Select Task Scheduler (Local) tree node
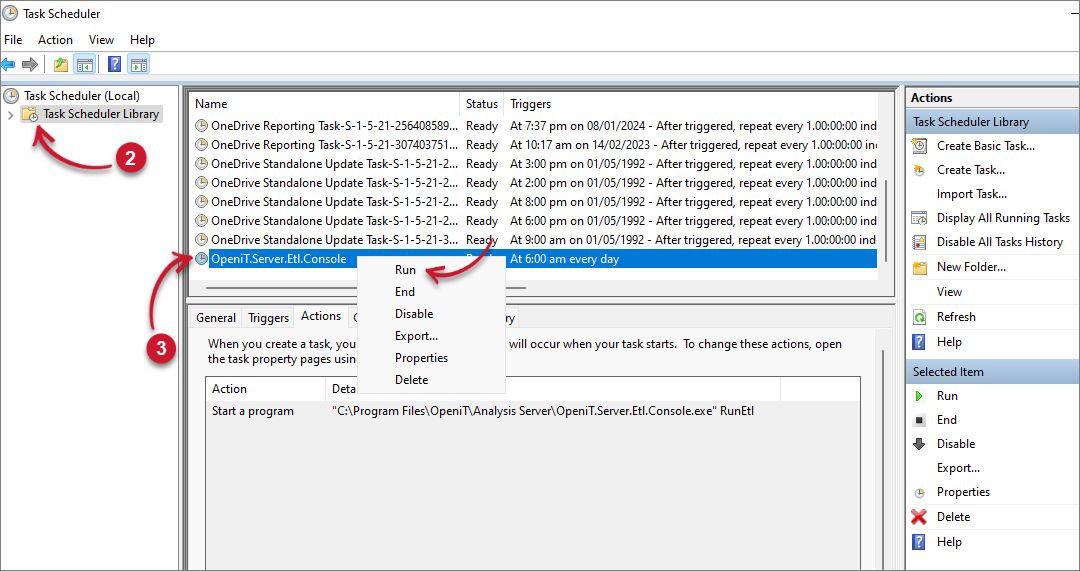 [x=82, y=96]
